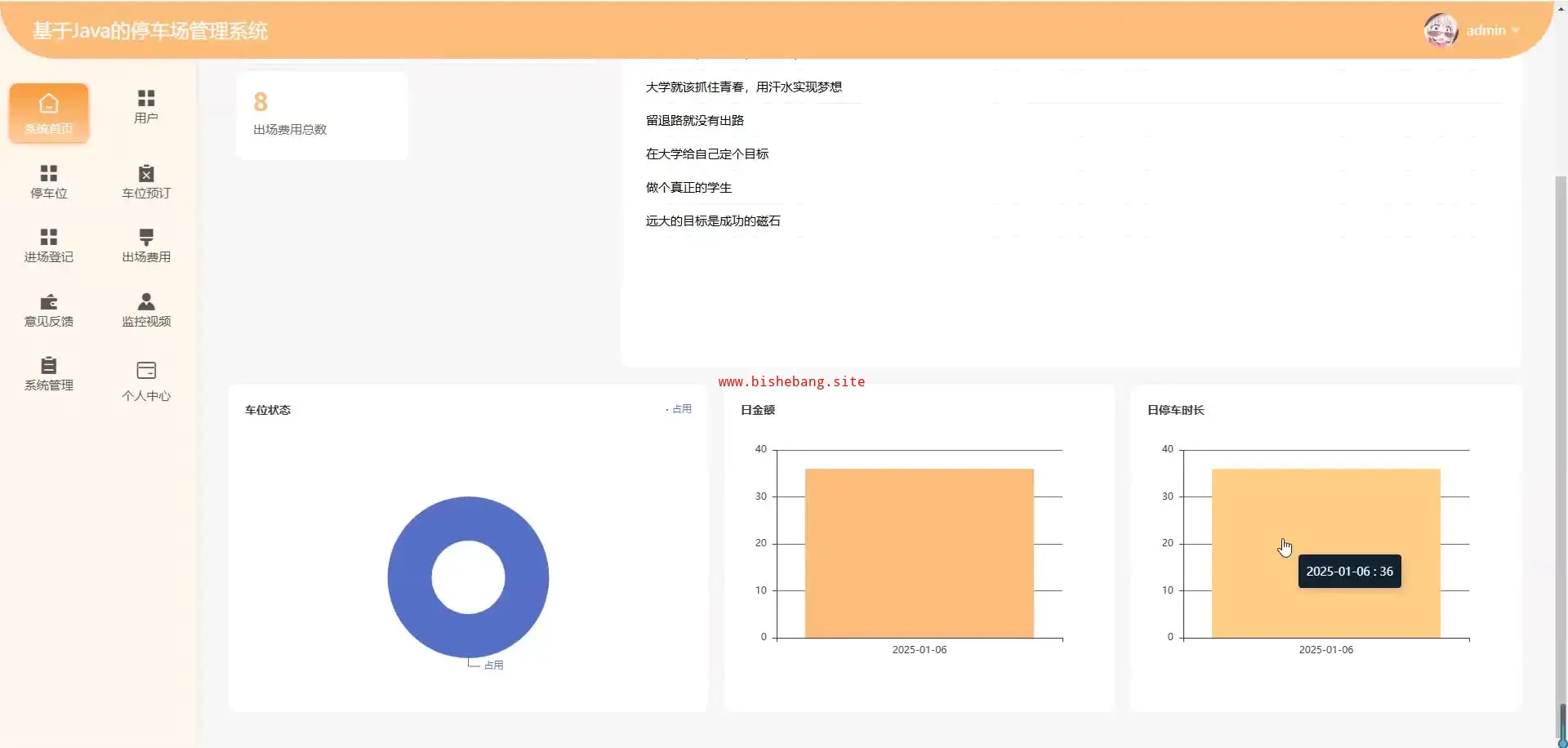Image resolution: width=1568 pixels, height=748 pixels.
Task: Open the 停车位 grid icon
Action: coord(49,173)
